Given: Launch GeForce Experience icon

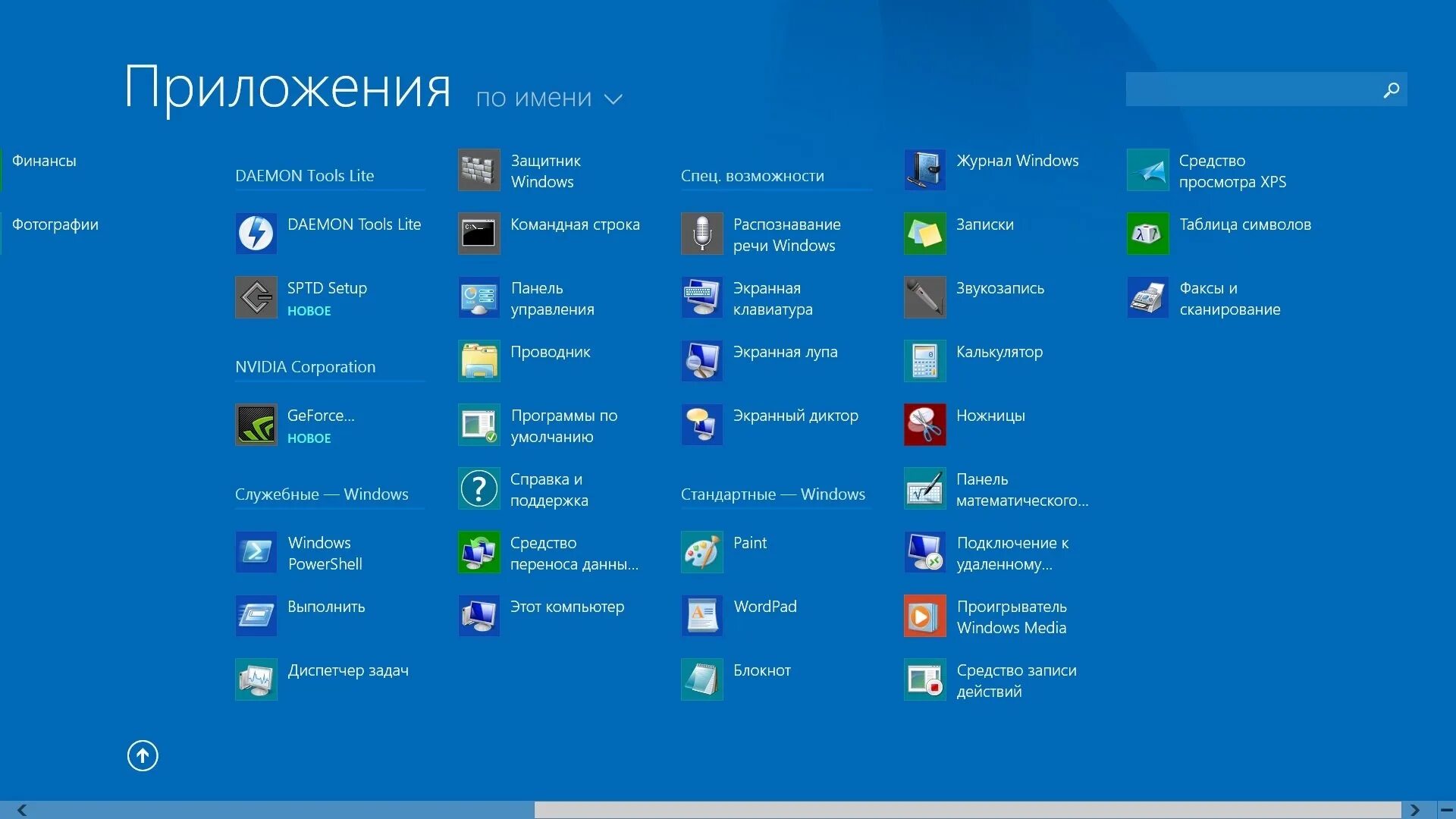Looking at the screenshot, I should point(256,424).
